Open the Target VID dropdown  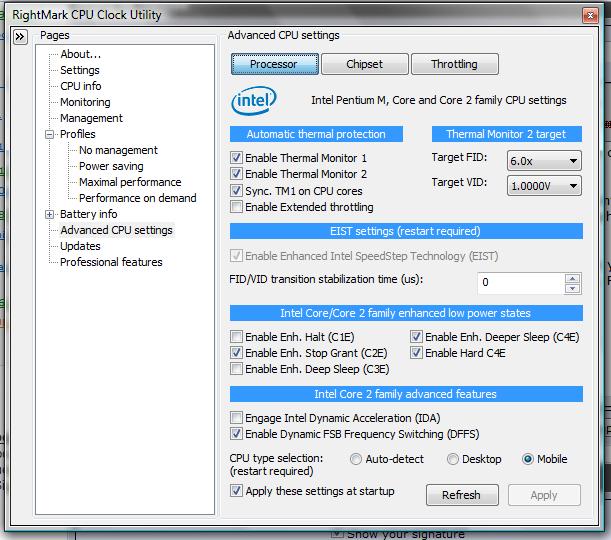(x=544, y=186)
